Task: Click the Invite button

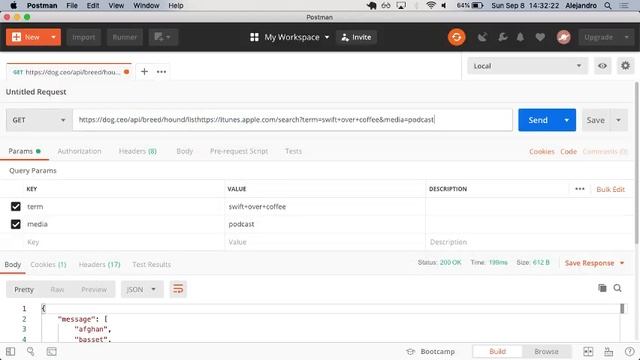Action: (x=356, y=37)
